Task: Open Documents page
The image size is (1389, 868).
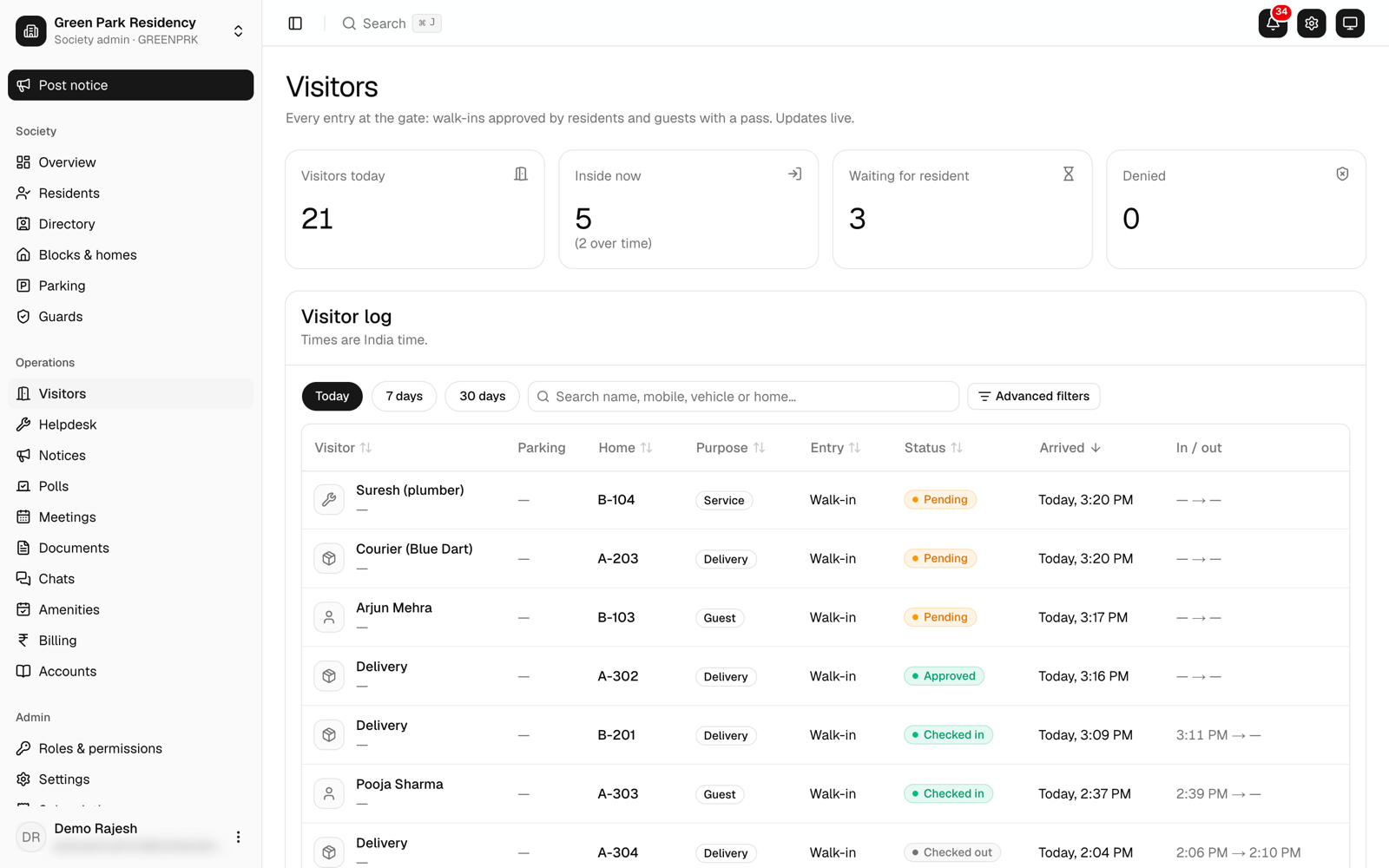Action: (130, 548)
